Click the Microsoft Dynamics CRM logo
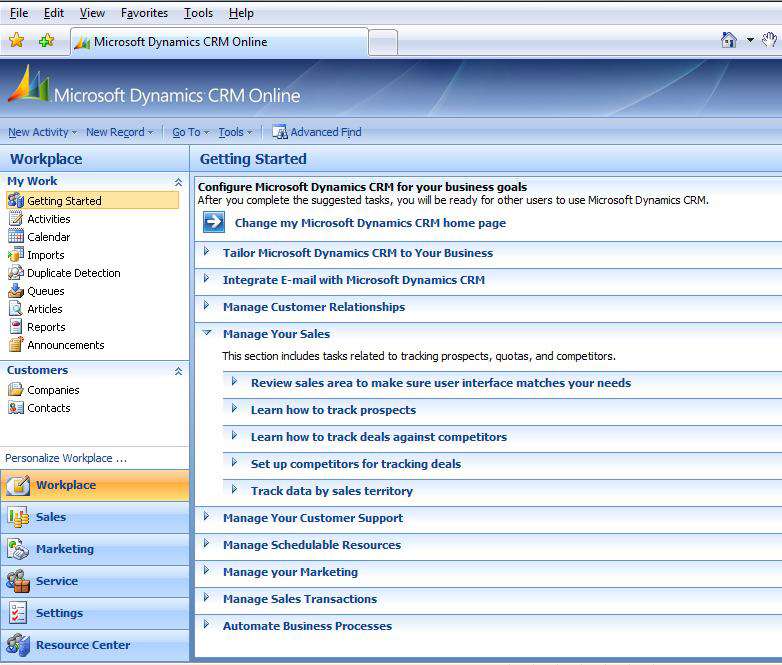The image size is (782, 665). 30,85
